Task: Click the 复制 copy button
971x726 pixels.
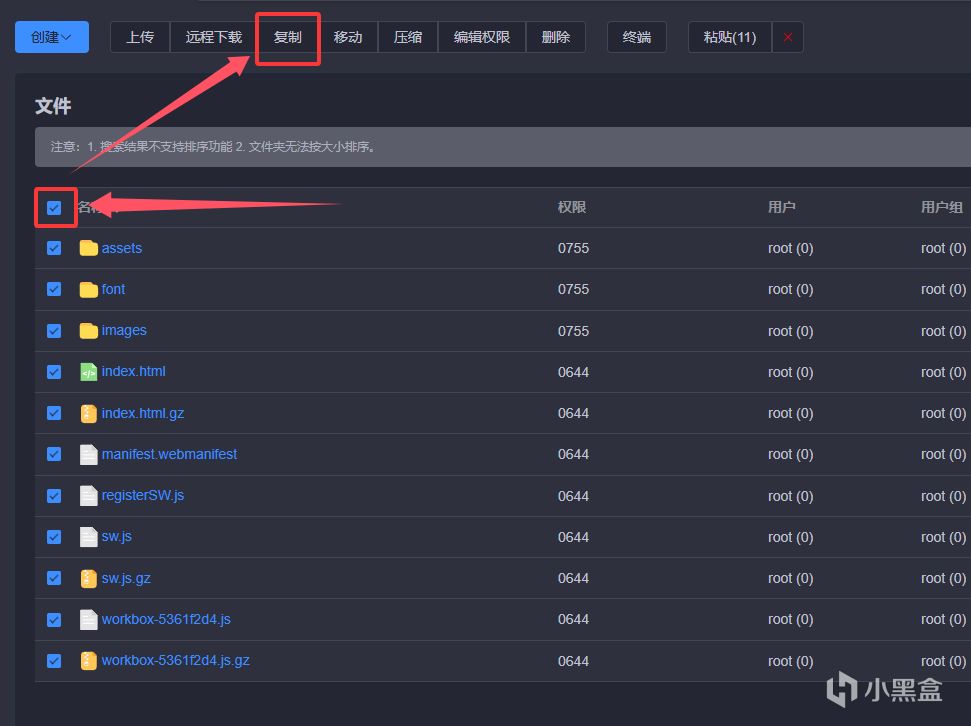Action: click(x=288, y=37)
